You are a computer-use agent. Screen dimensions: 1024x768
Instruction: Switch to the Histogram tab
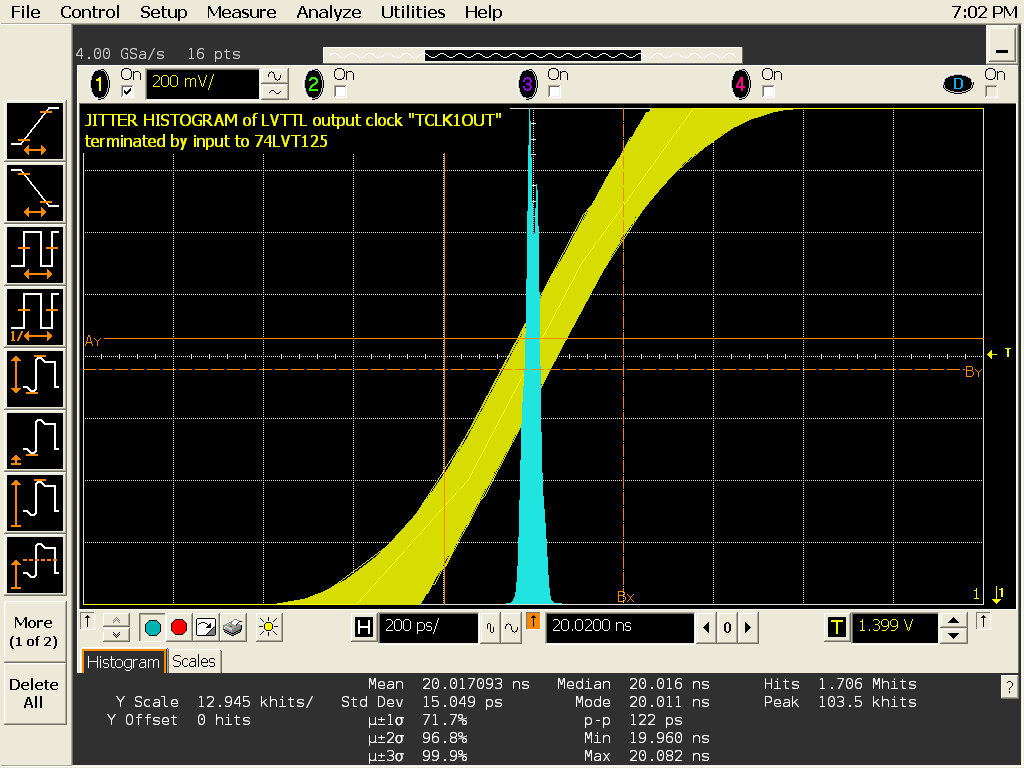click(123, 662)
